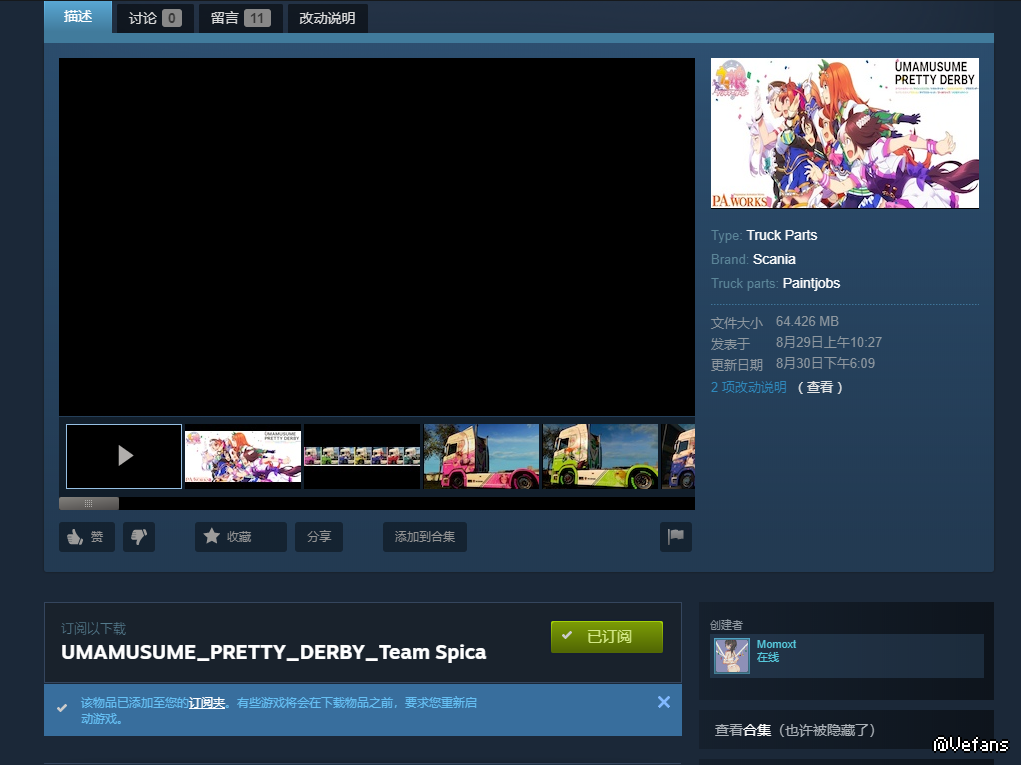This screenshot has height=765, width=1021.
Task: Open creator Momoxt's avatar
Action: (732, 656)
